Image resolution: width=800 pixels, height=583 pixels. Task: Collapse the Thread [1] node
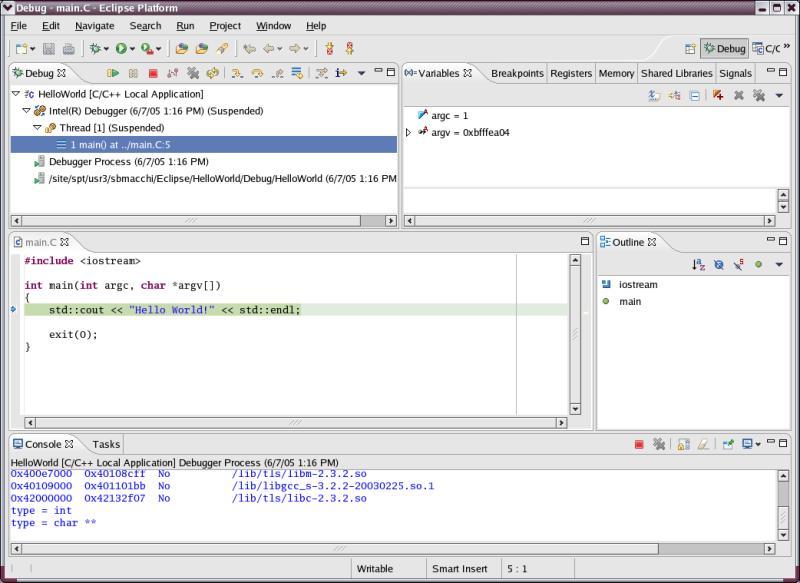click(37, 128)
